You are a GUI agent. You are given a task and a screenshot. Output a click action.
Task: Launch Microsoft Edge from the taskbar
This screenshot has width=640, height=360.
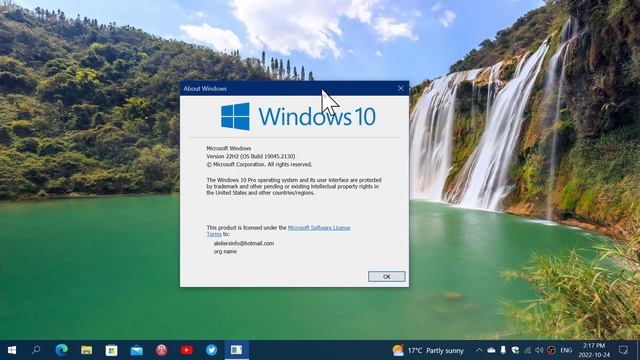[62, 350]
